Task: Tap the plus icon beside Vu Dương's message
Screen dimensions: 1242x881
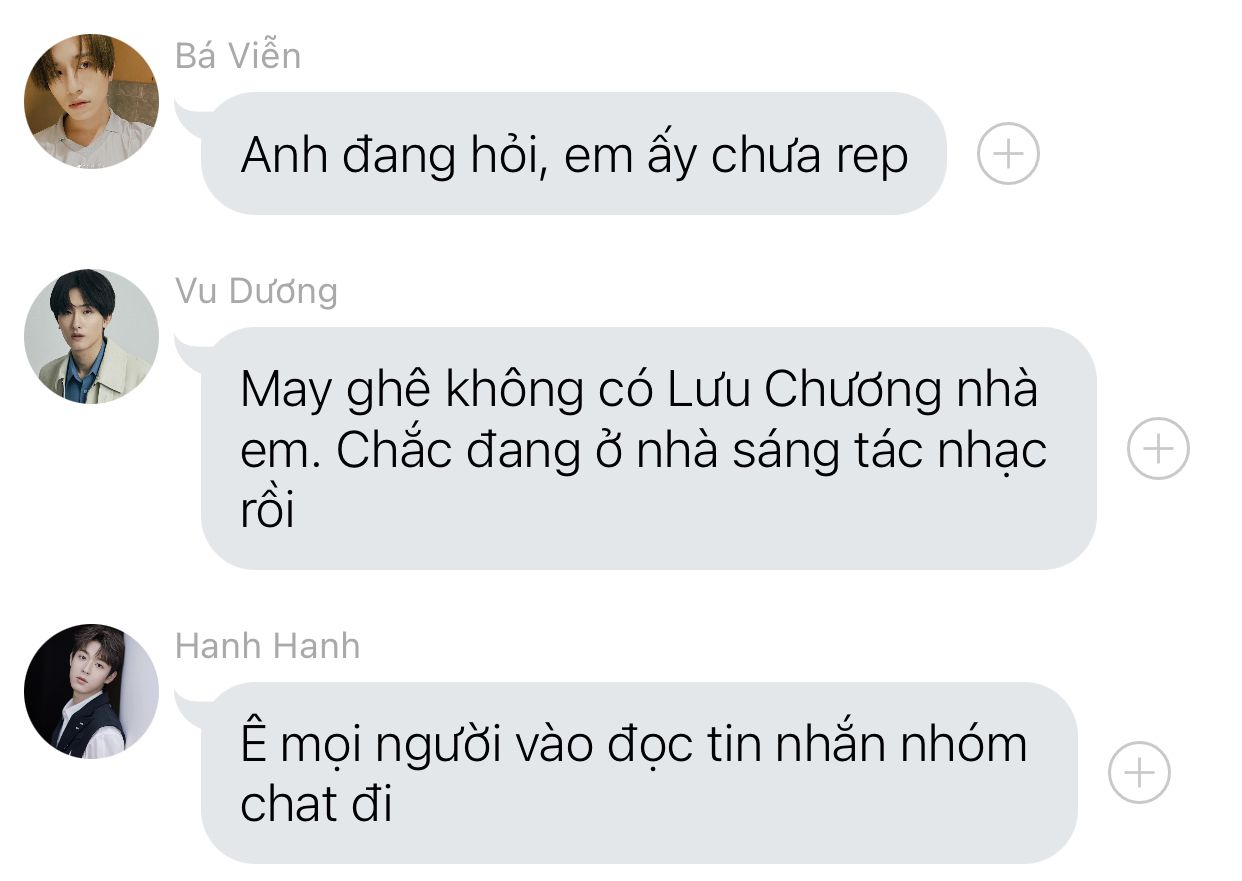Action: pyautogui.click(x=1158, y=448)
